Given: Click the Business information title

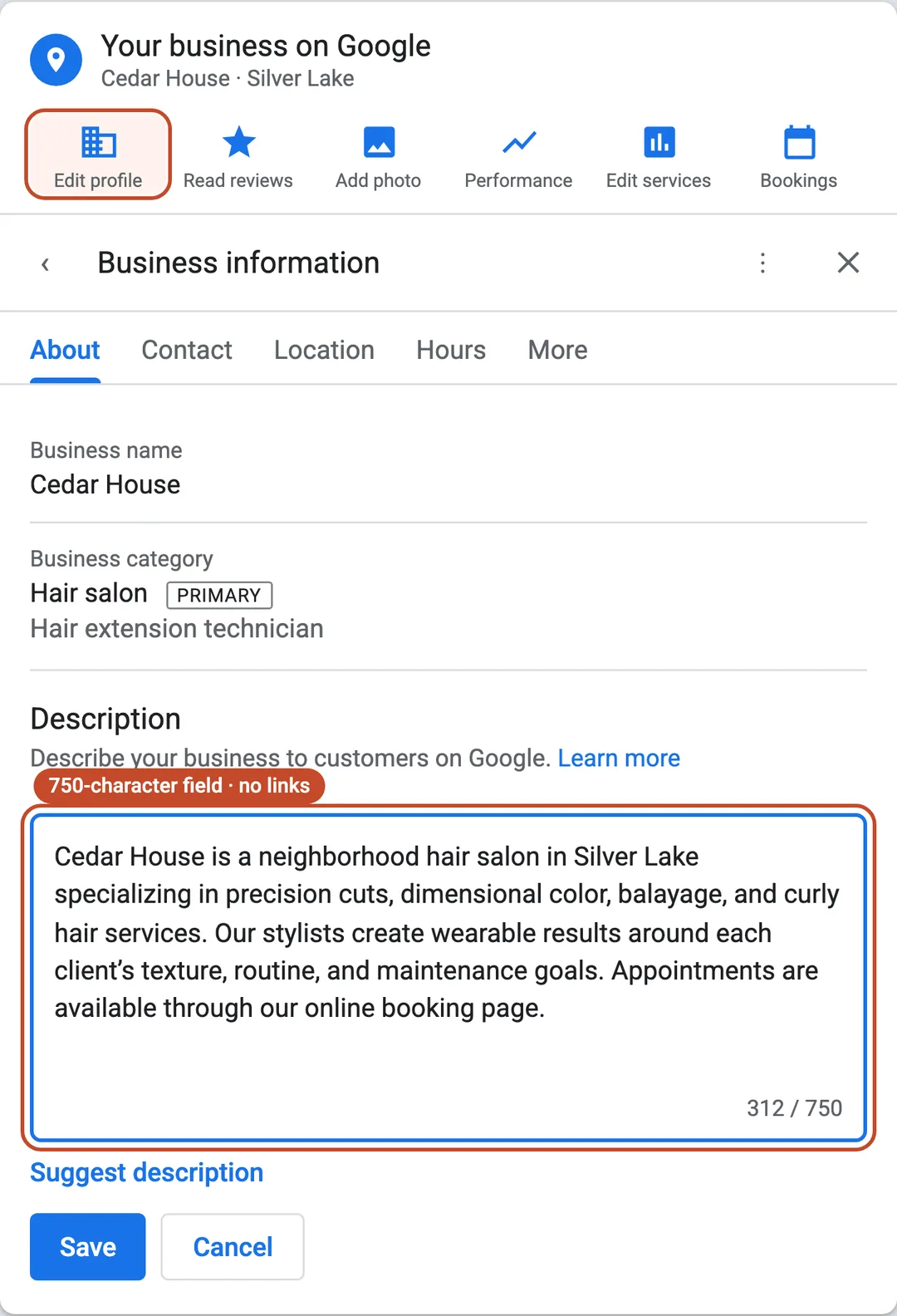Looking at the screenshot, I should coord(238,263).
